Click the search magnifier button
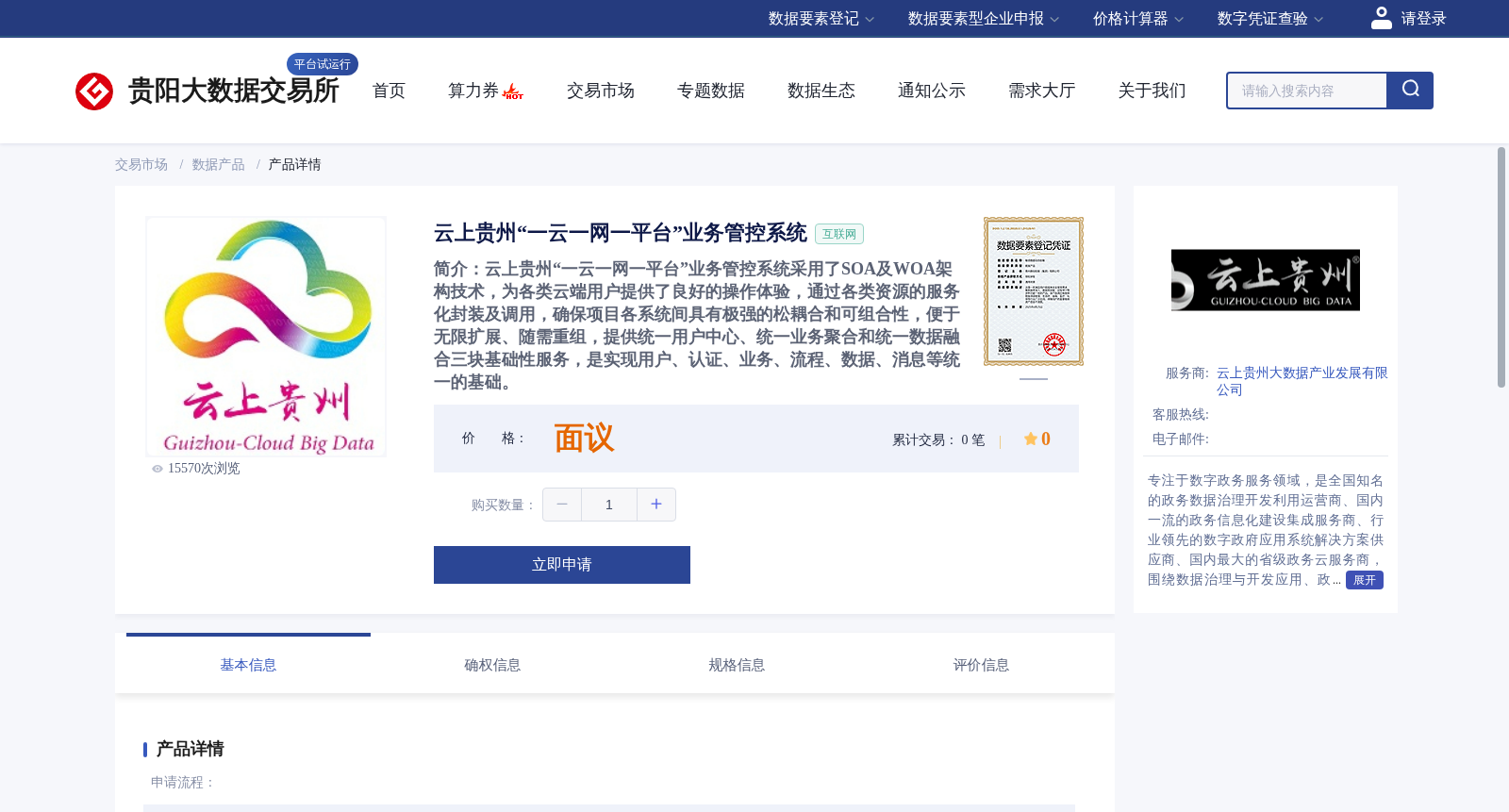 (x=1410, y=91)
